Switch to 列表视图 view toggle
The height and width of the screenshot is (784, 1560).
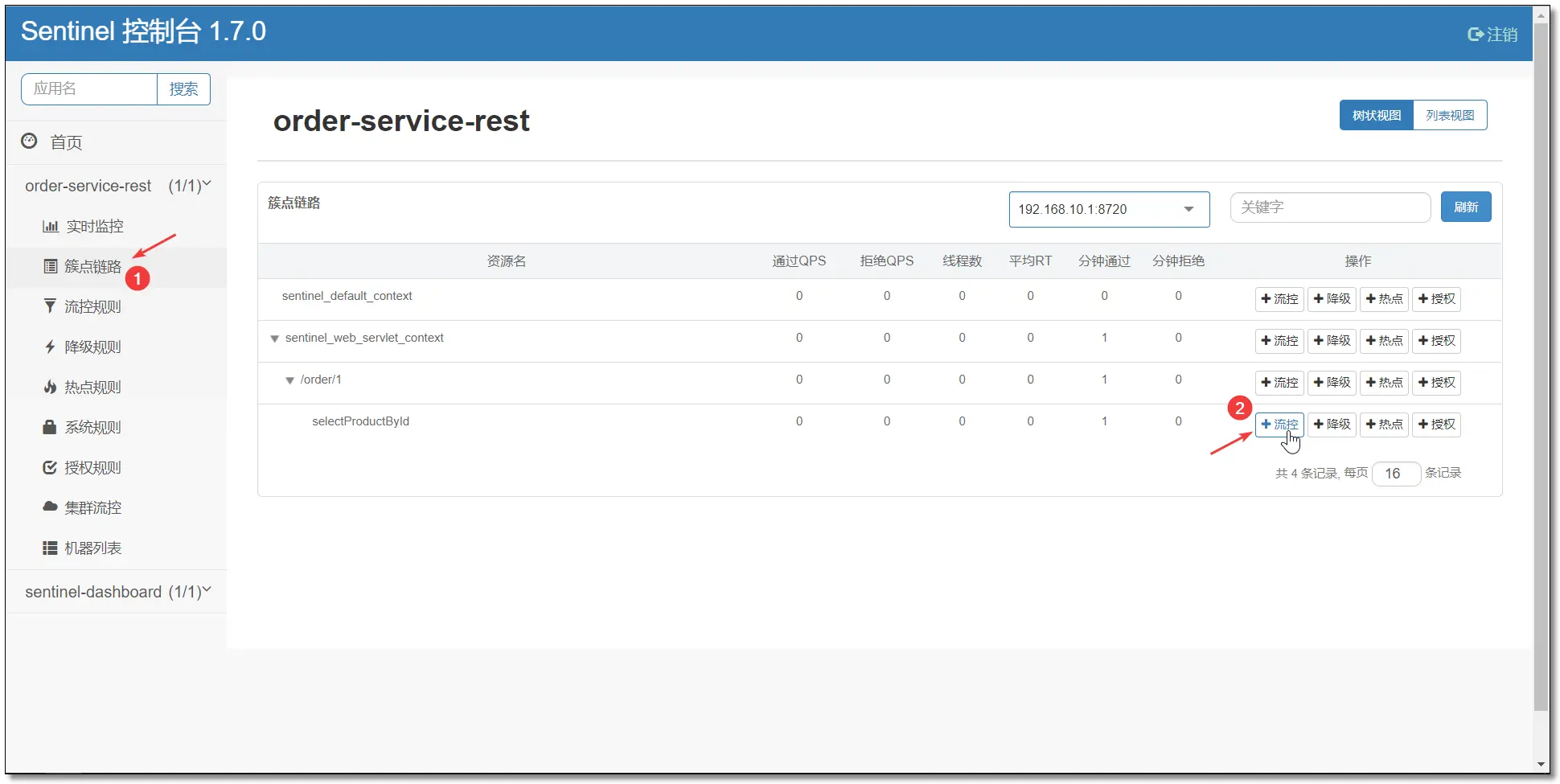[x=1450, y=115]
